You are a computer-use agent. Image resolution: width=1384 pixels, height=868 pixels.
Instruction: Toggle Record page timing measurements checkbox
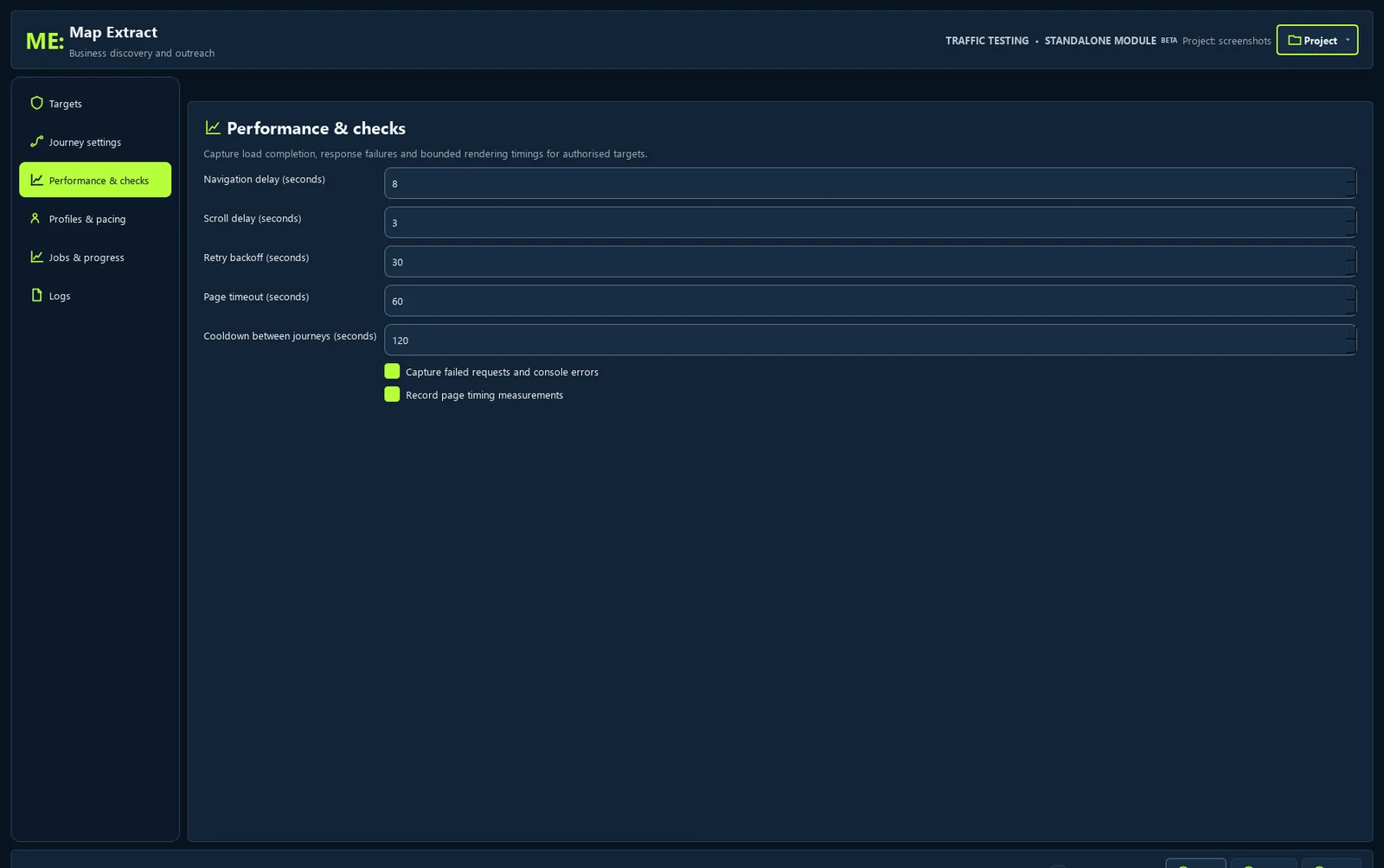(x=392, y=394)
